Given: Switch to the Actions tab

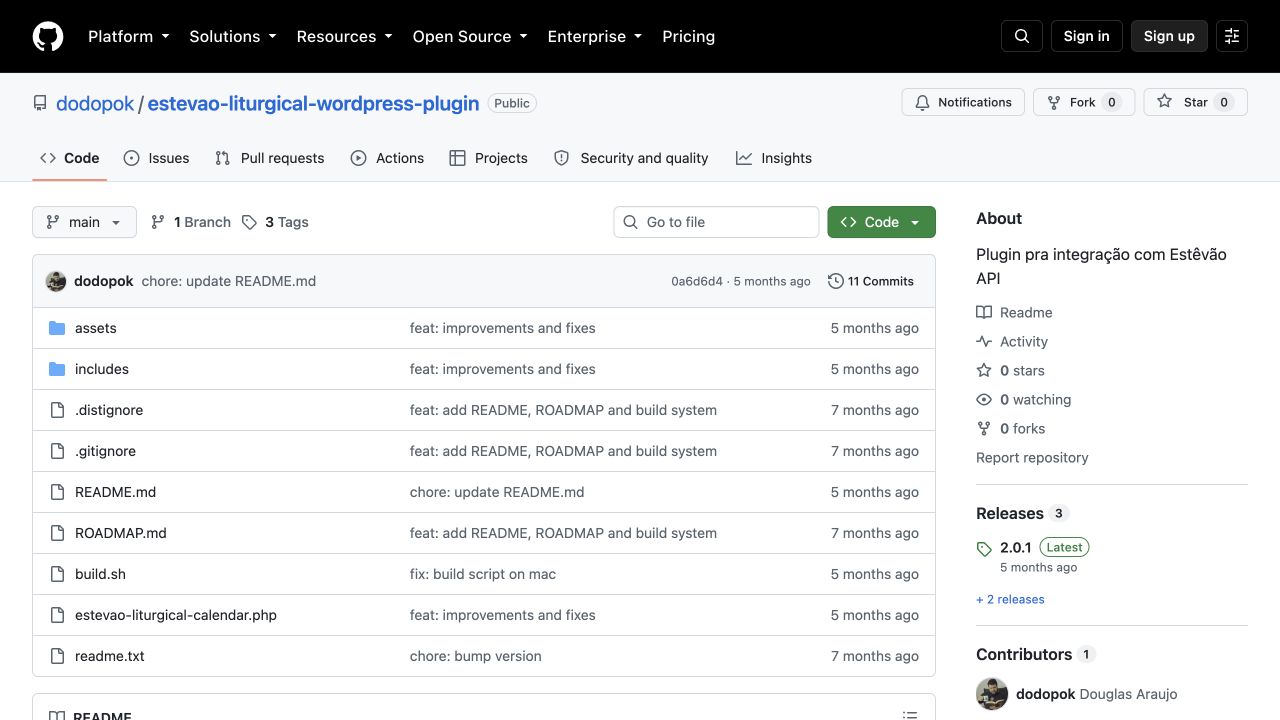Looking at the screenshot, I should coord(387,158).
